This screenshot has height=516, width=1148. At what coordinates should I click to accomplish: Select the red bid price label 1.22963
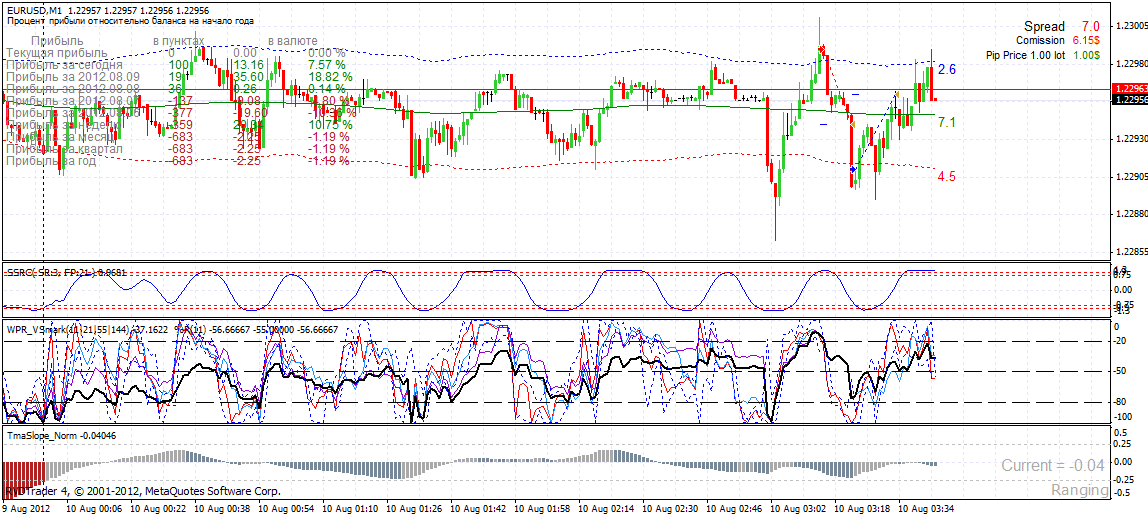tap(1129, 89)
